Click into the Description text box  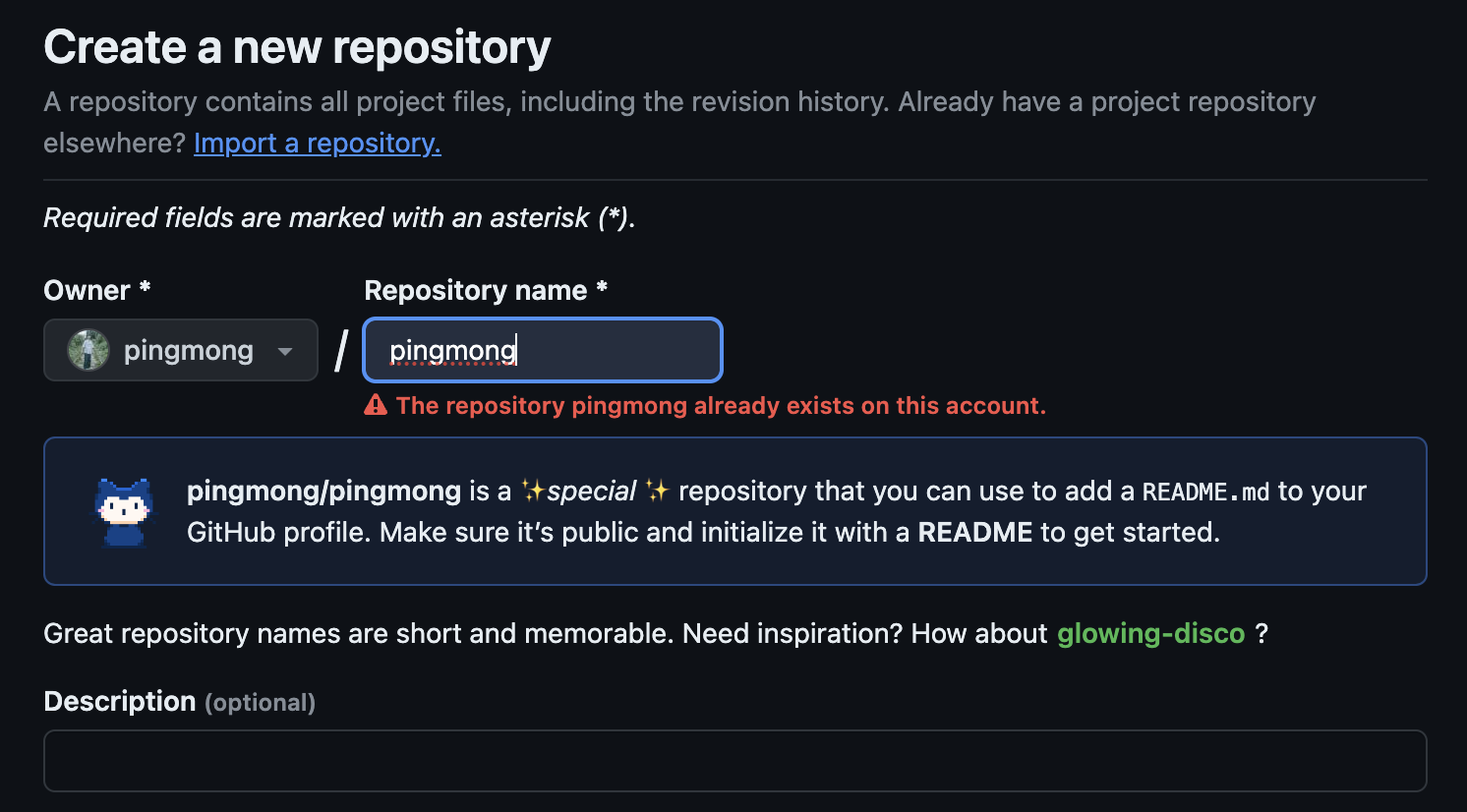click(734, 760)
